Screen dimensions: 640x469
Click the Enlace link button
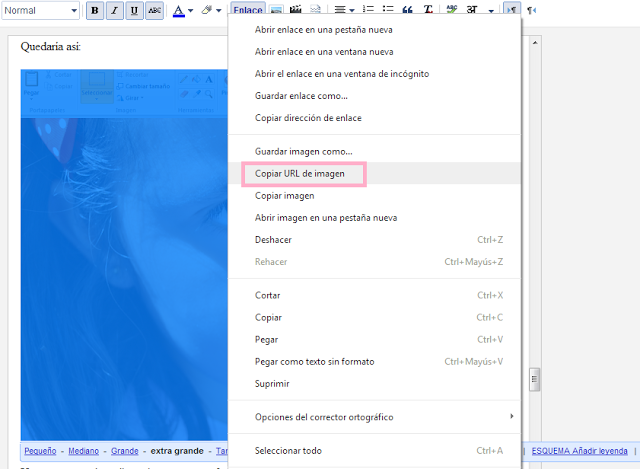click(x=248, y=10)
